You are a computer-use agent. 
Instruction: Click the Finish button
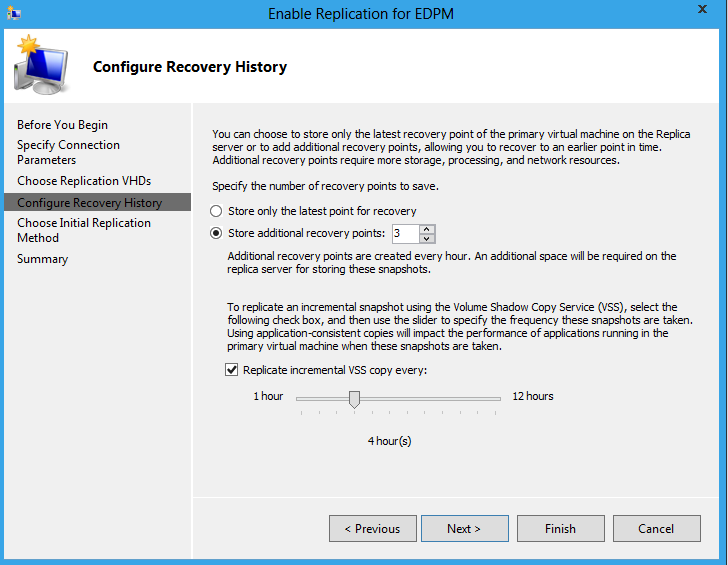click(x=561, y=528)
